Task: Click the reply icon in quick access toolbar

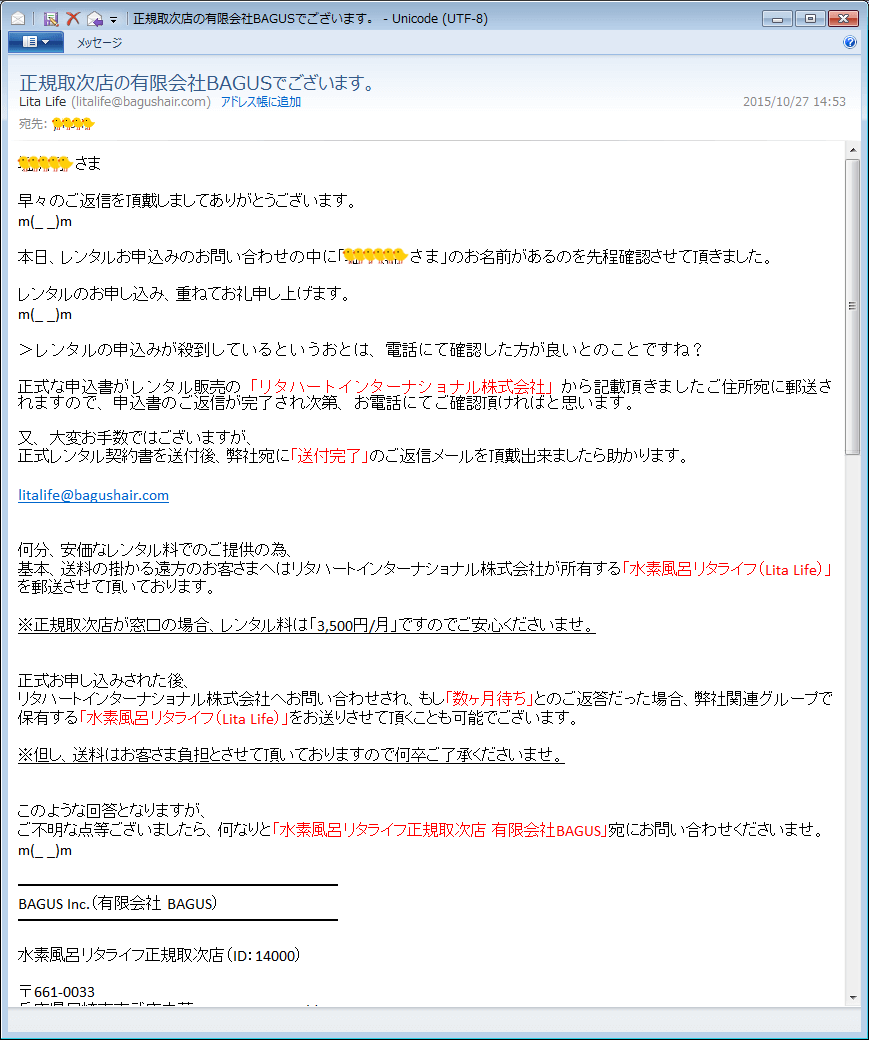Action: [x=95, y=19]
